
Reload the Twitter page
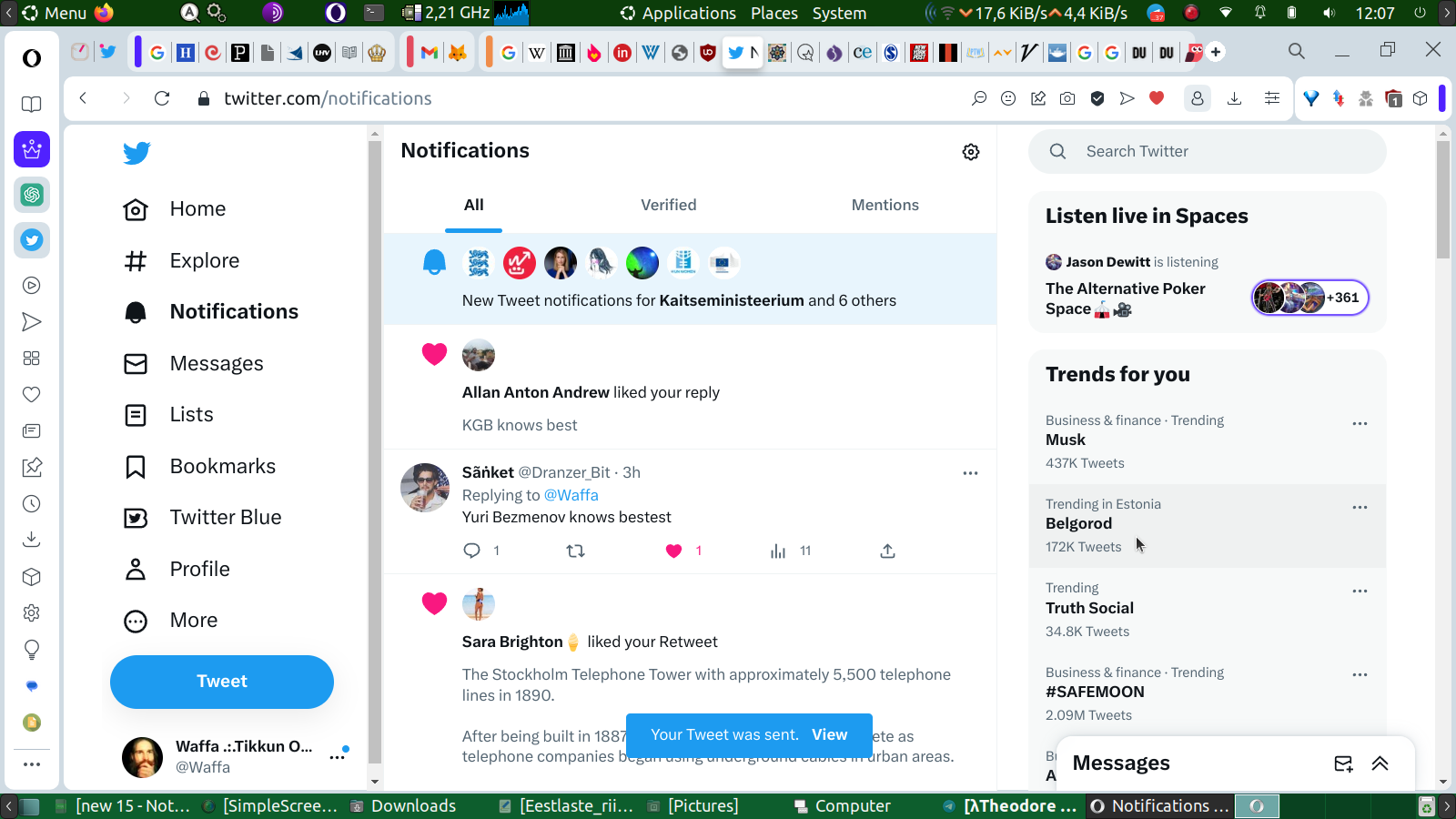click(162, 98)
